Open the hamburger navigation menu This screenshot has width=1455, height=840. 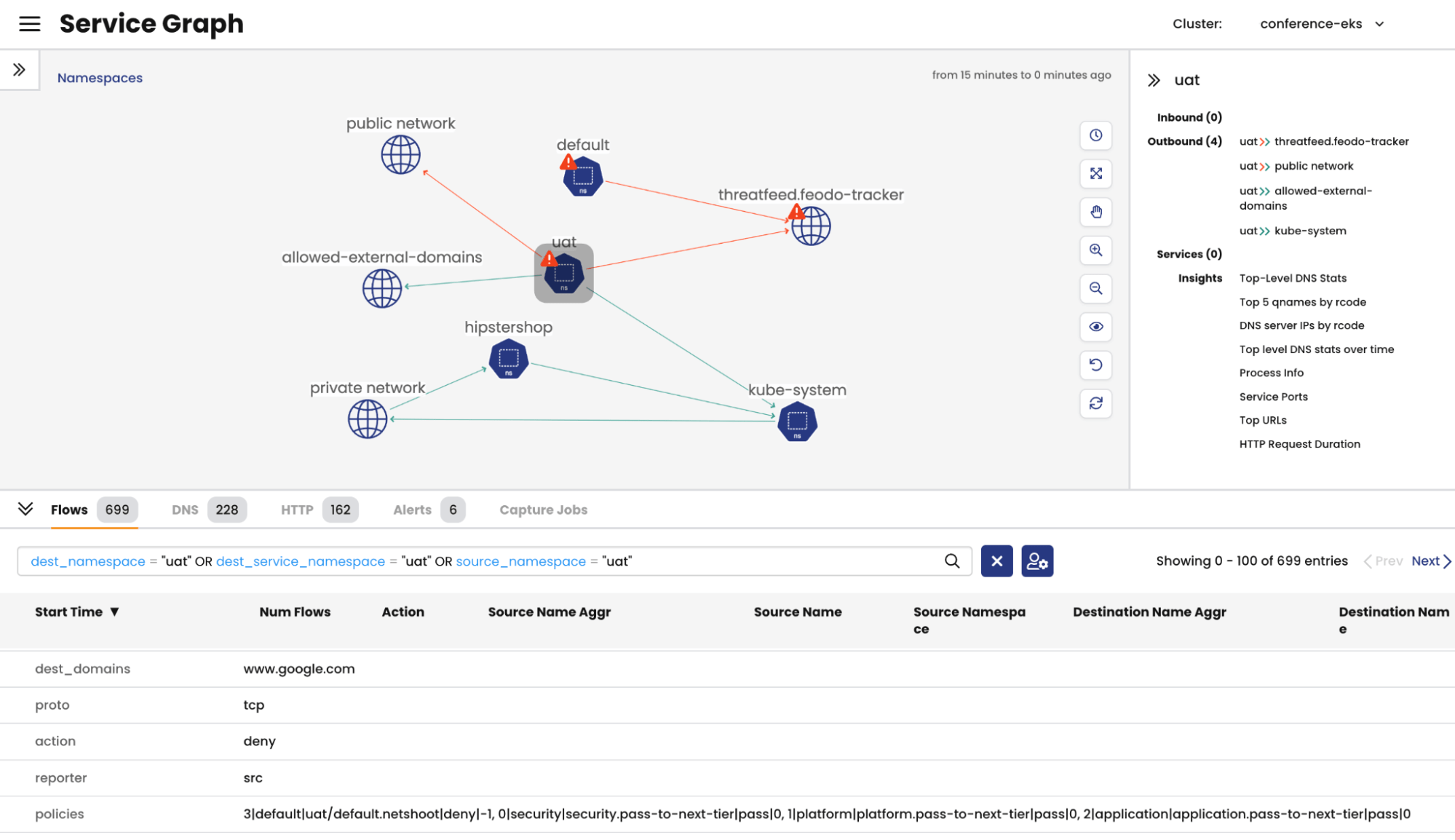click(x=29, y=24)
